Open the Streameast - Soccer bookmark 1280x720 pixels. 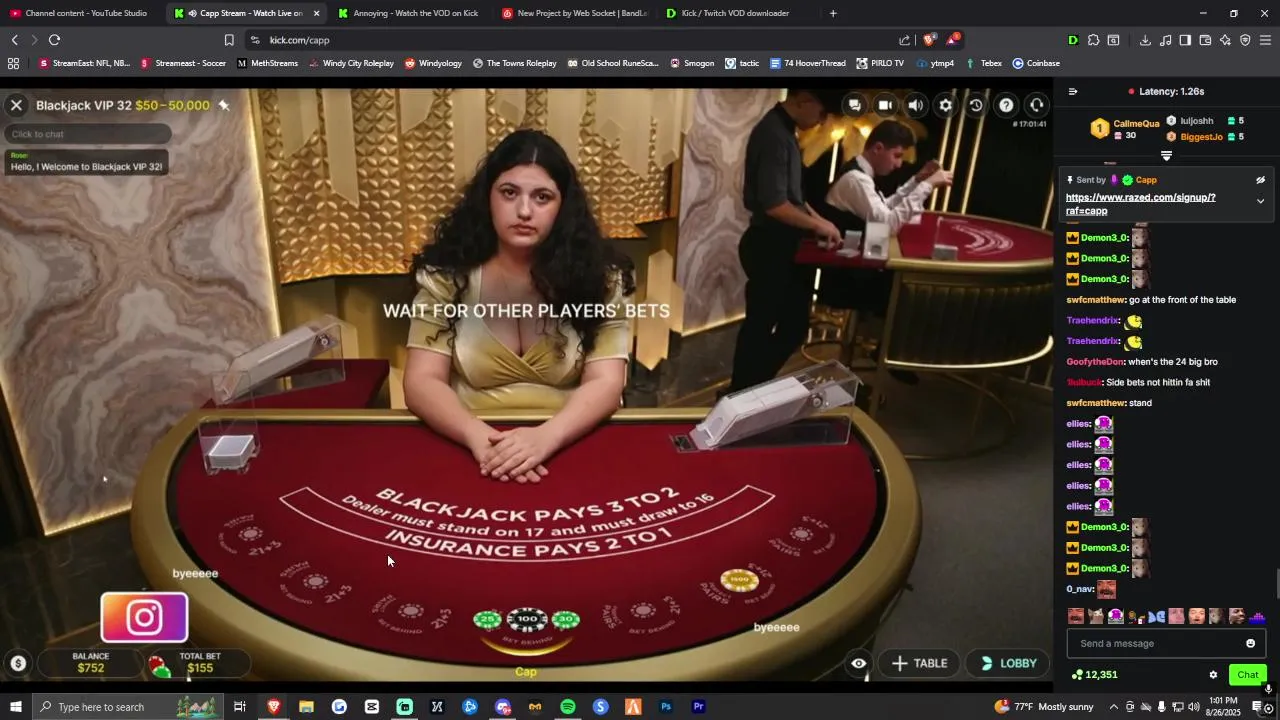click(x=183, y=63)
